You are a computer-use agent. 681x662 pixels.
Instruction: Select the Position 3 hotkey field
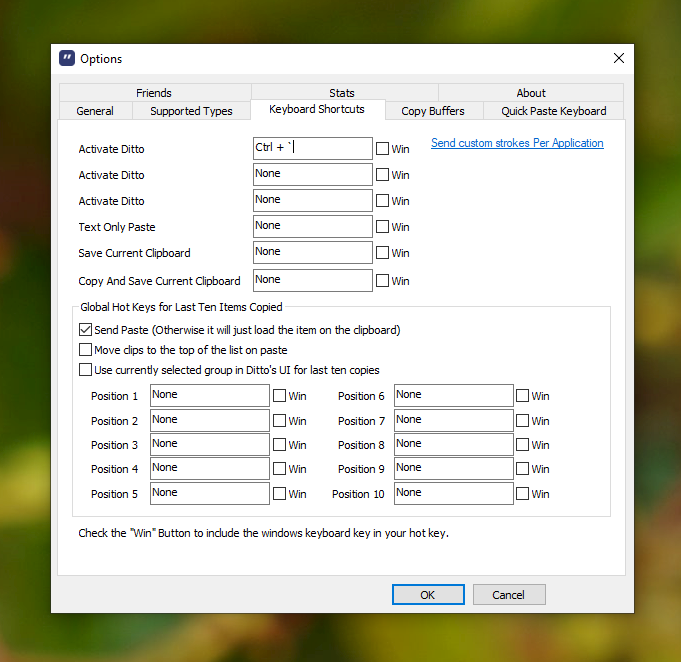[210, 444]
